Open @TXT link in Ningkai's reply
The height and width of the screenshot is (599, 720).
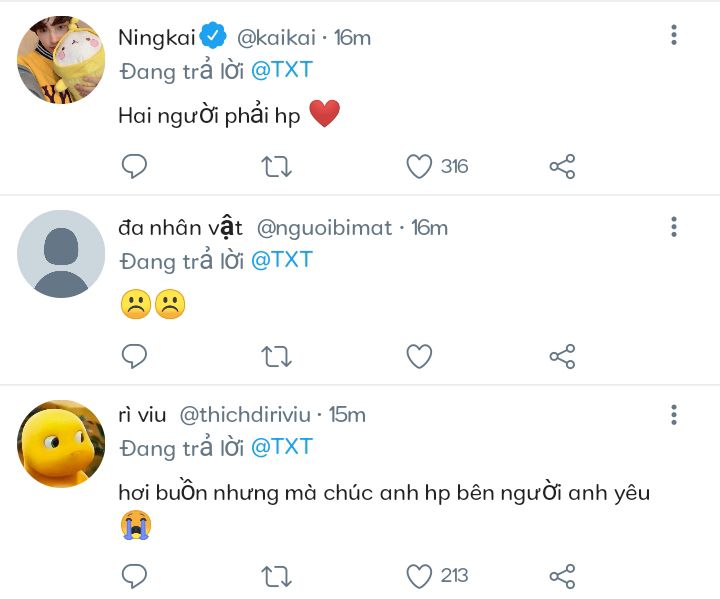click(281, 71)
